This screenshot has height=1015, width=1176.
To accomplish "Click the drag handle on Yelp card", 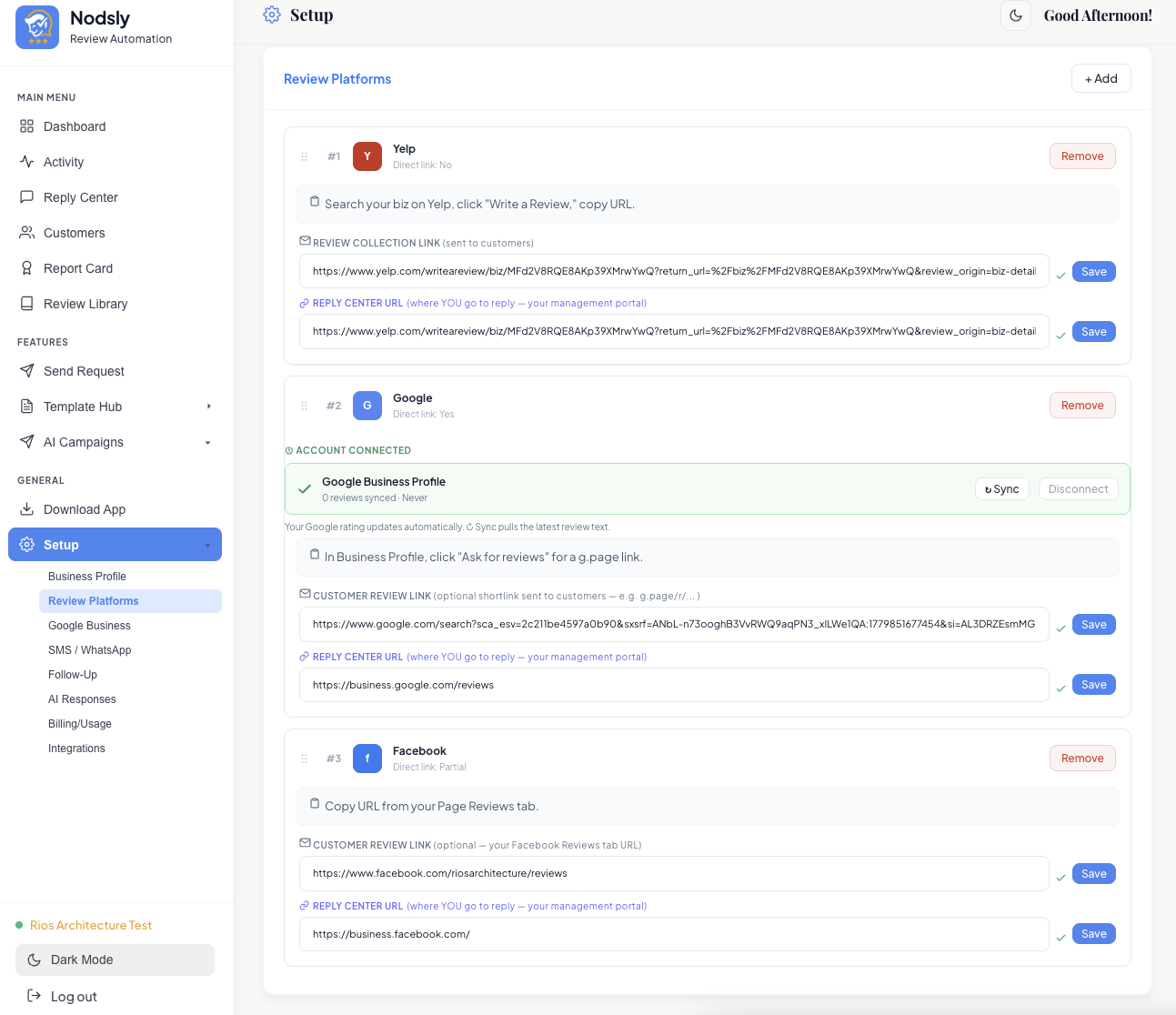I will pos(304,156).
